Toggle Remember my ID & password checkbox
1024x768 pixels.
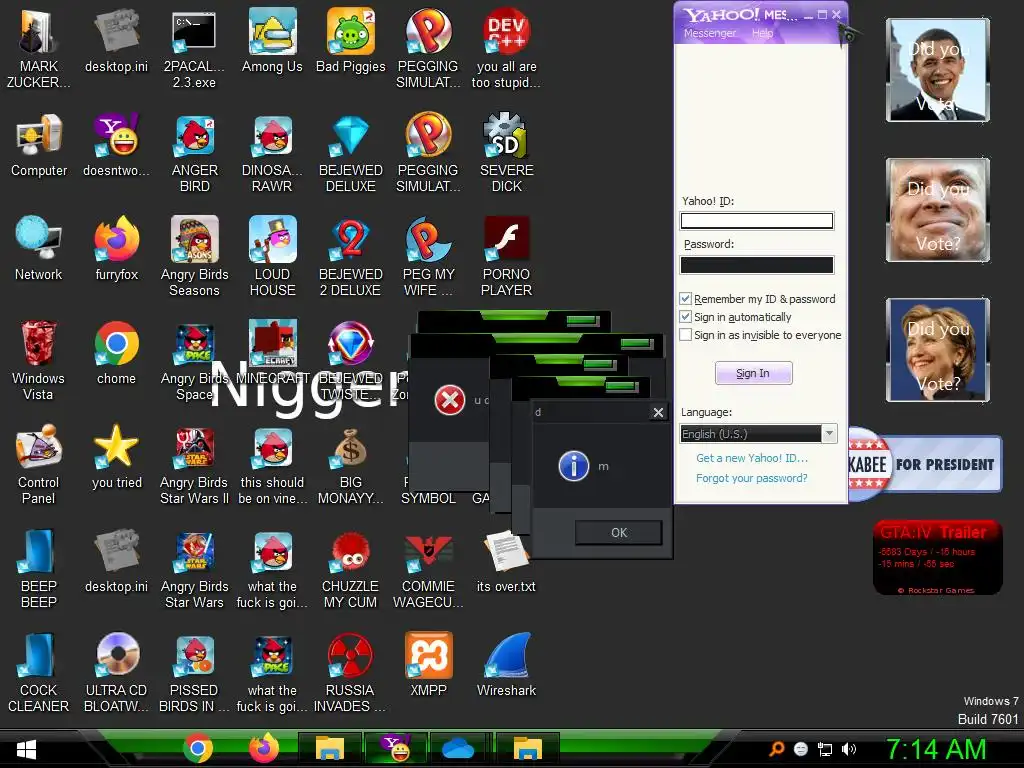click(686, 299)
